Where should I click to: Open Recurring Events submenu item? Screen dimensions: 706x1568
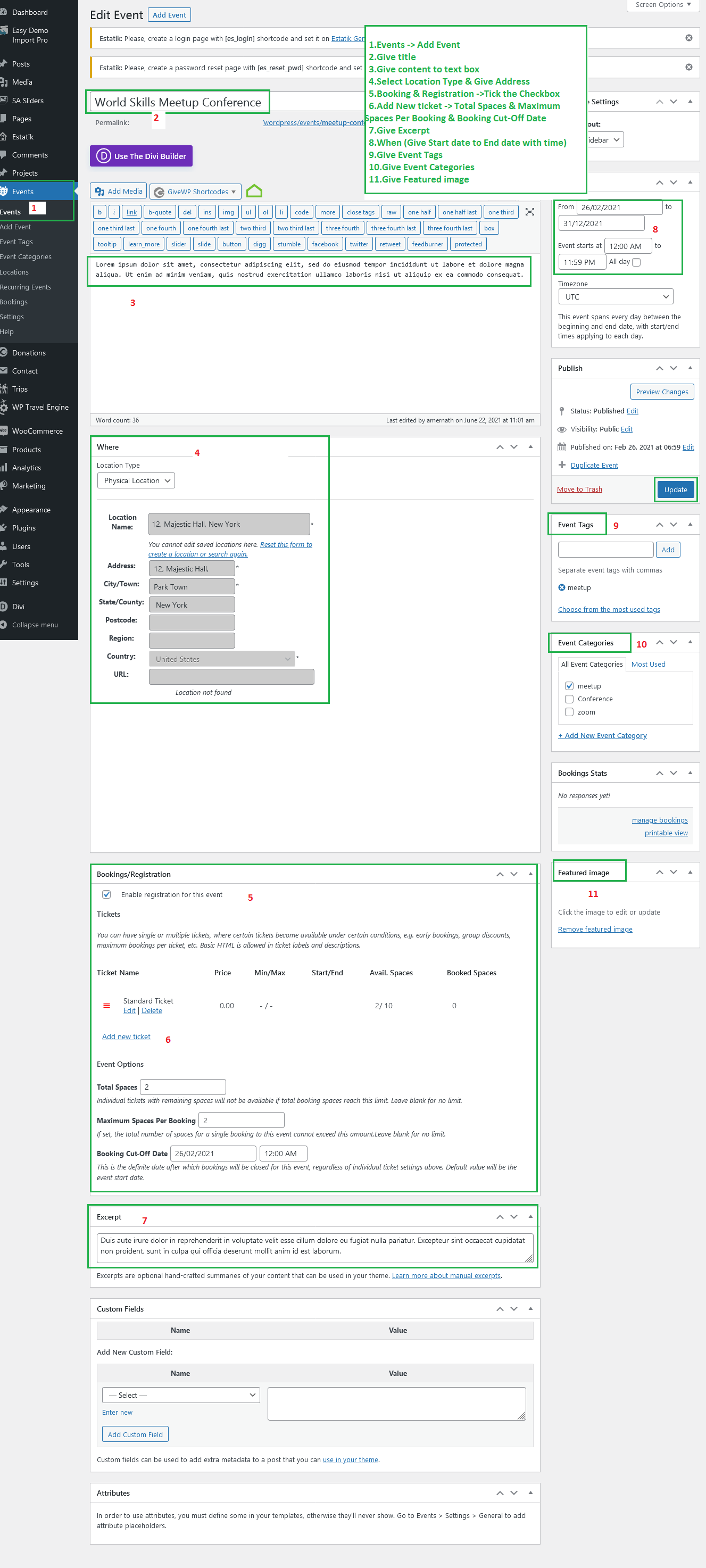tap(26, 287)
